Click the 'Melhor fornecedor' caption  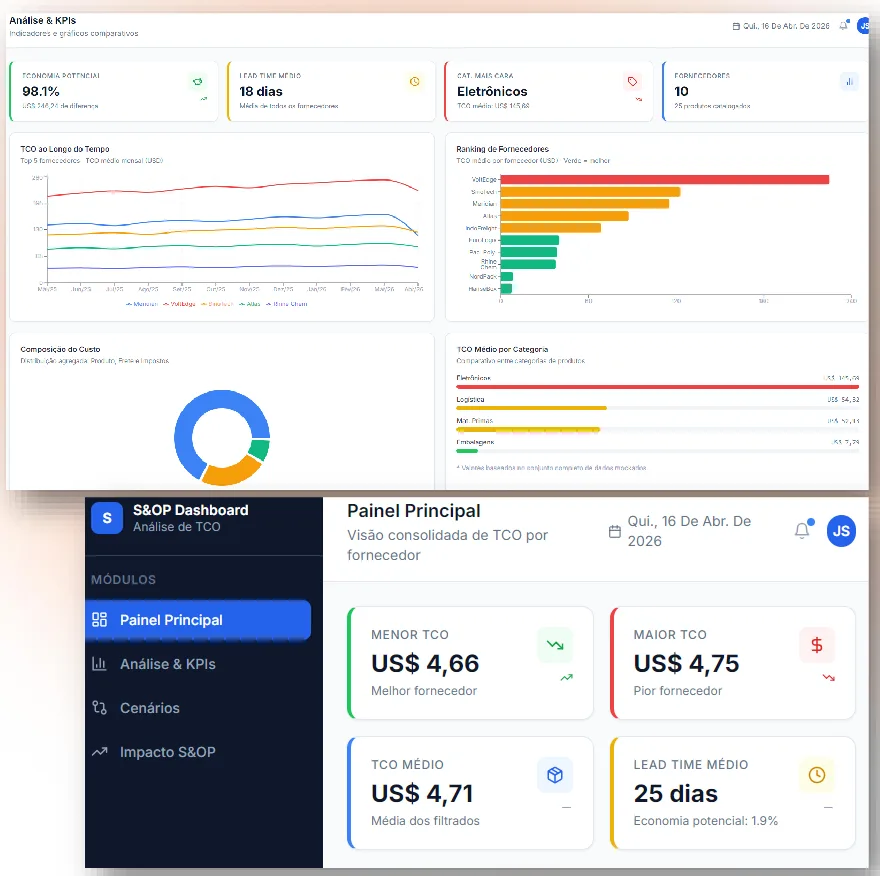pyautogui.click(x=424, y=691)
